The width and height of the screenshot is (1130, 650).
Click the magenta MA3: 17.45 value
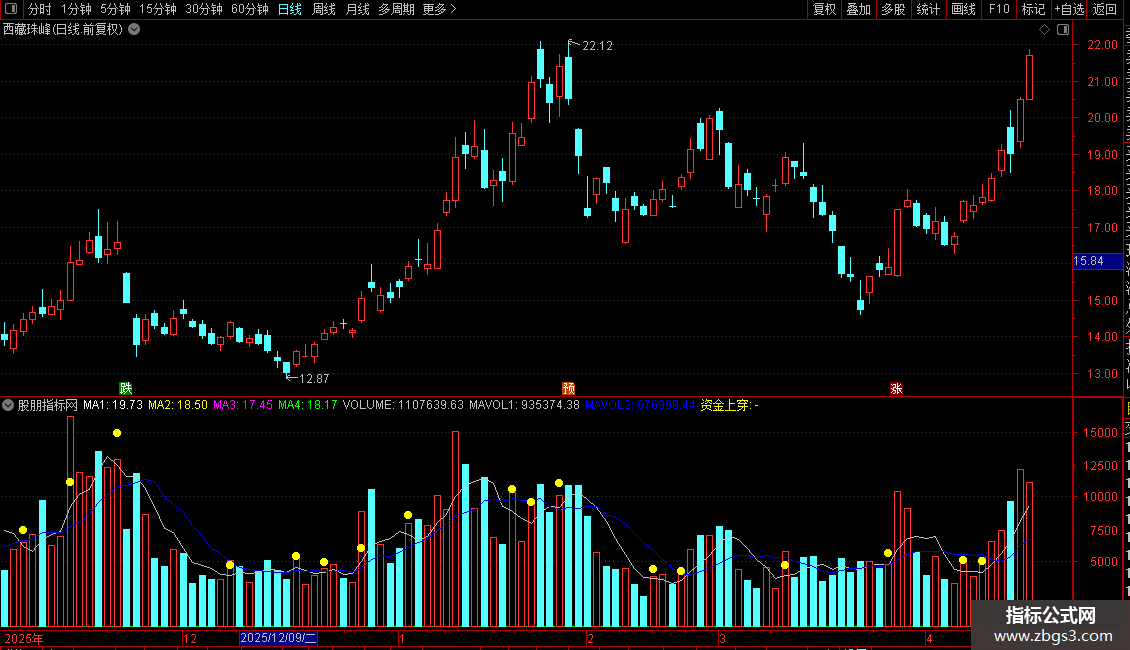point(243,405)
